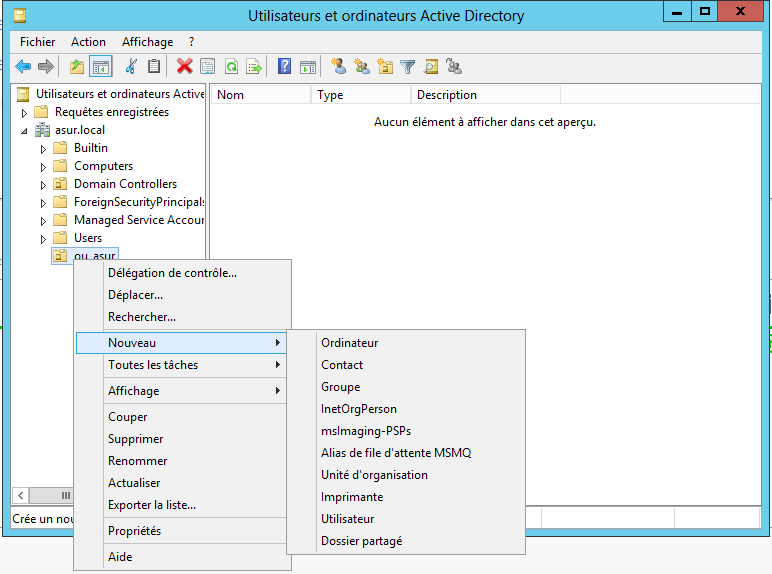This screenshot has width=772, height=574.
Task: Choose Rechercher... in the context menu
Action: [x=181, y=317]
